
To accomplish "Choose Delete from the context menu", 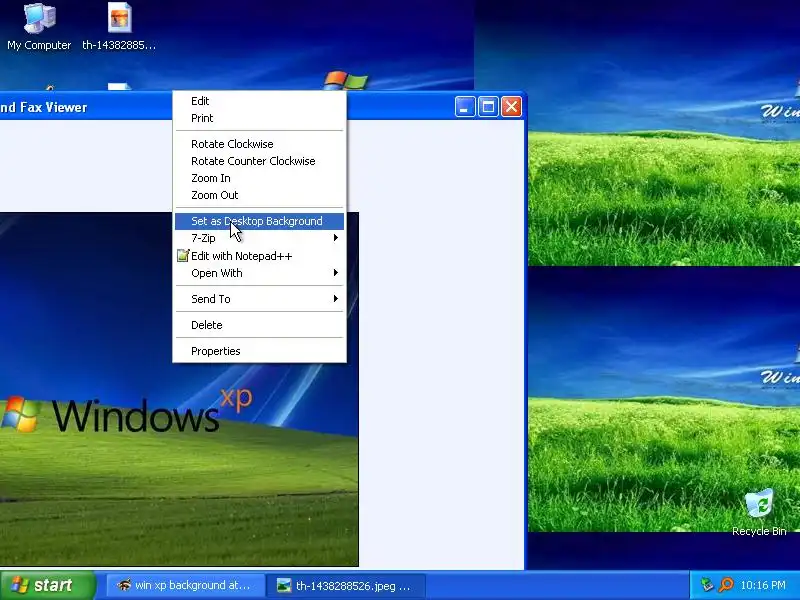I will (x=260, y=325).
